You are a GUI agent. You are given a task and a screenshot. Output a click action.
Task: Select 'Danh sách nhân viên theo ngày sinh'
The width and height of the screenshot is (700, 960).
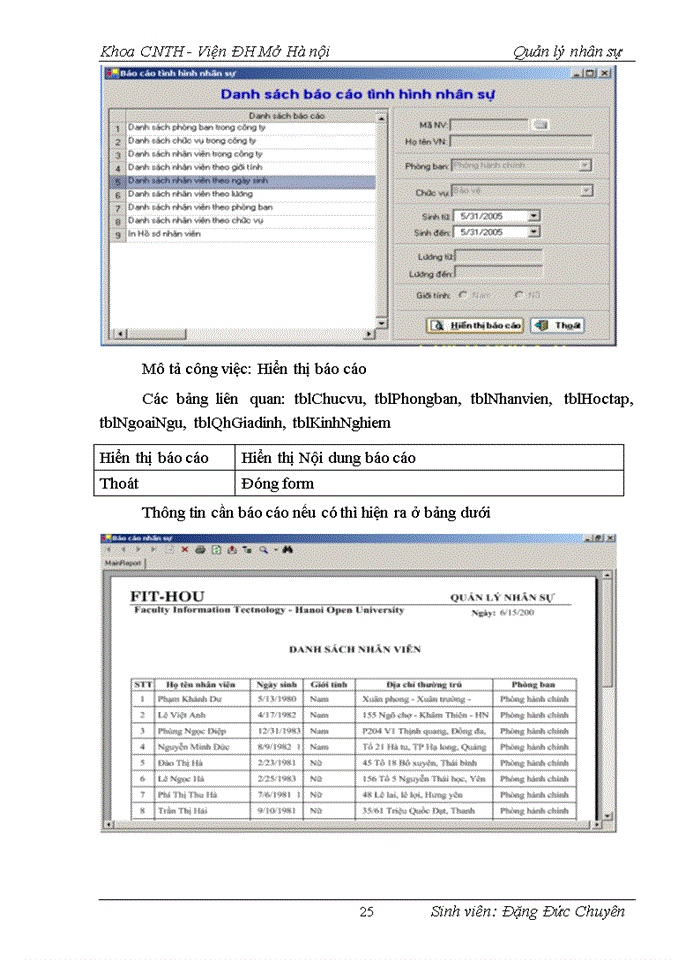(x=243, y=181)
